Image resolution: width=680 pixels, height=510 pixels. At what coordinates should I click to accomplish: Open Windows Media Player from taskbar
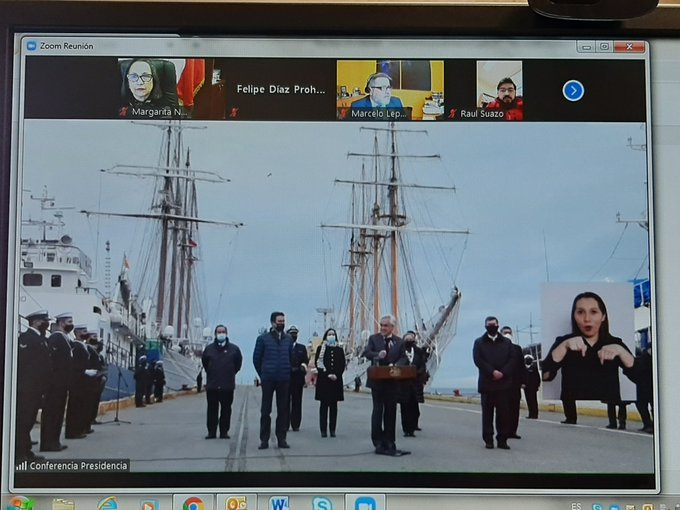149,505
